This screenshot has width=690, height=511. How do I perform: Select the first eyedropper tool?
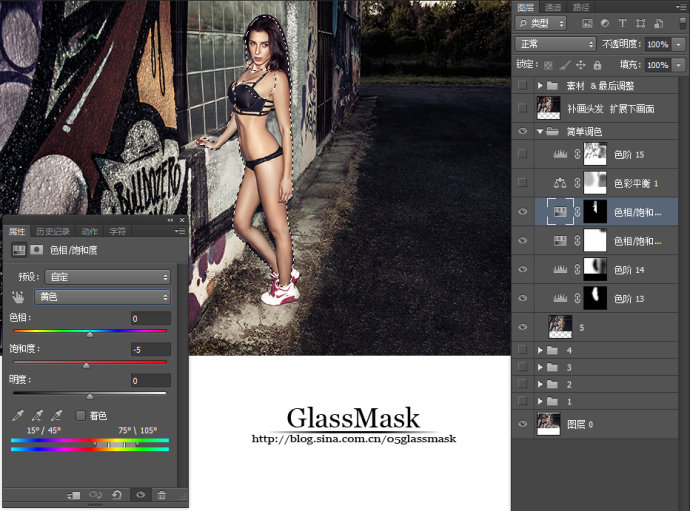coord(18,415)
